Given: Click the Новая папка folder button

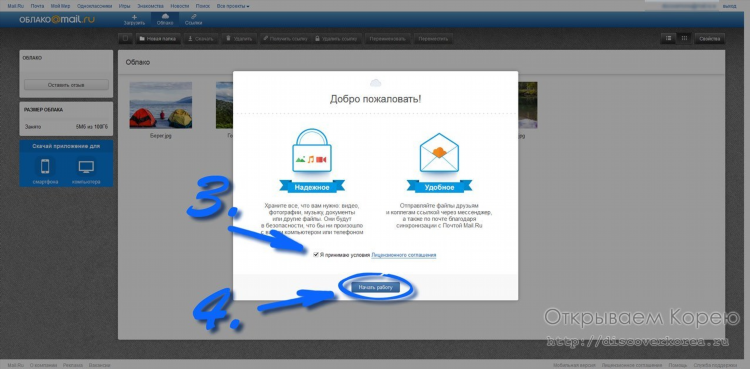Looking at the screenshot, I should click(x=158, y=39).
